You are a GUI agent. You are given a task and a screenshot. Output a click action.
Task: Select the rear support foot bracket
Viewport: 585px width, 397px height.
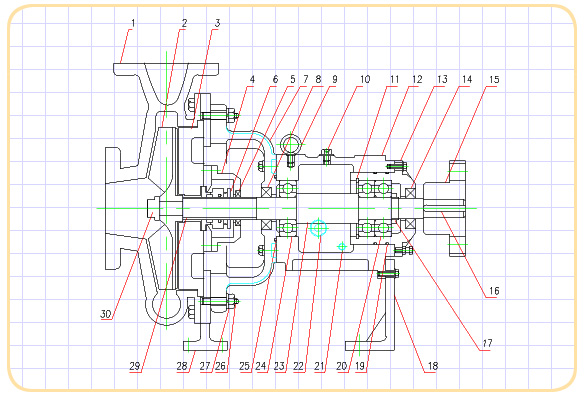coord(370,304)
